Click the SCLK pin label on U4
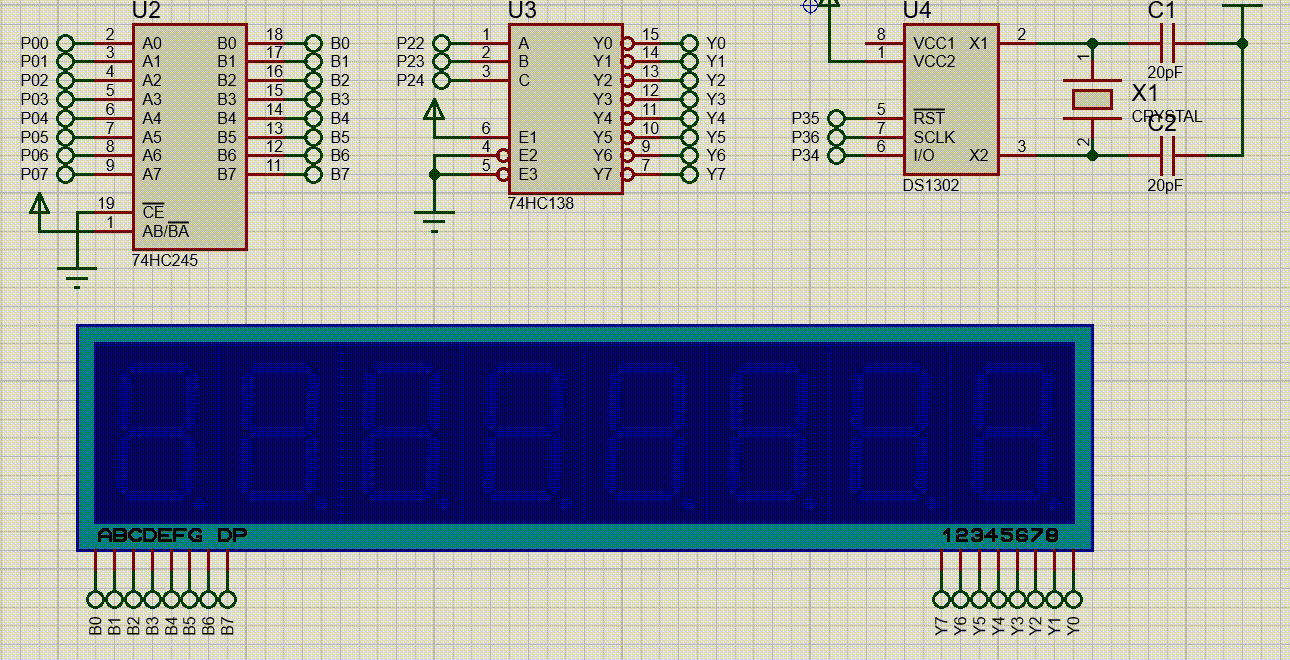Image resolution: width=1290 pixels, height=660 pixels. [934, 137]
